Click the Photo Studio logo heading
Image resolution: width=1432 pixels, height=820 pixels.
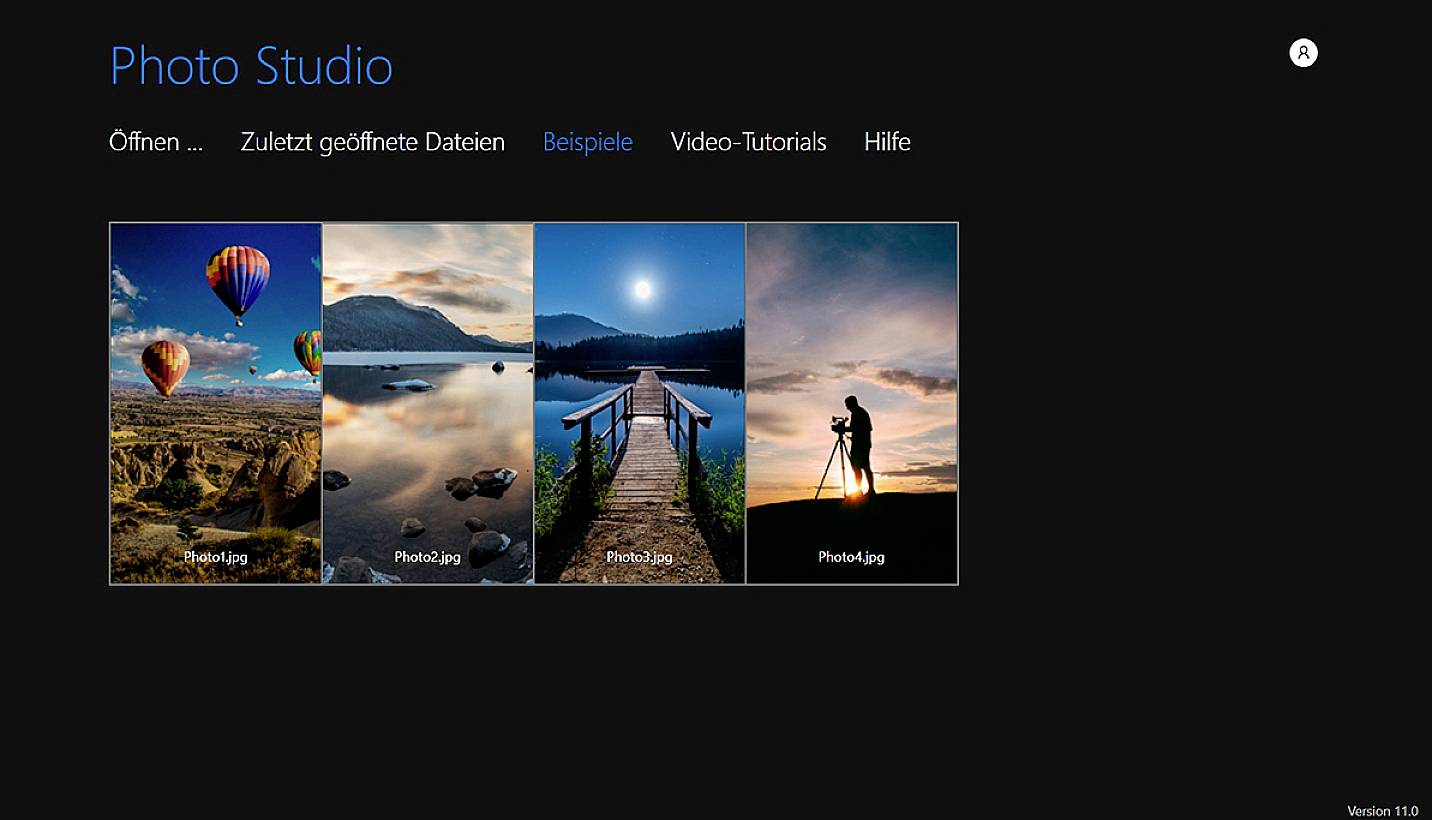pyautogui.click(x=250, y=66)
